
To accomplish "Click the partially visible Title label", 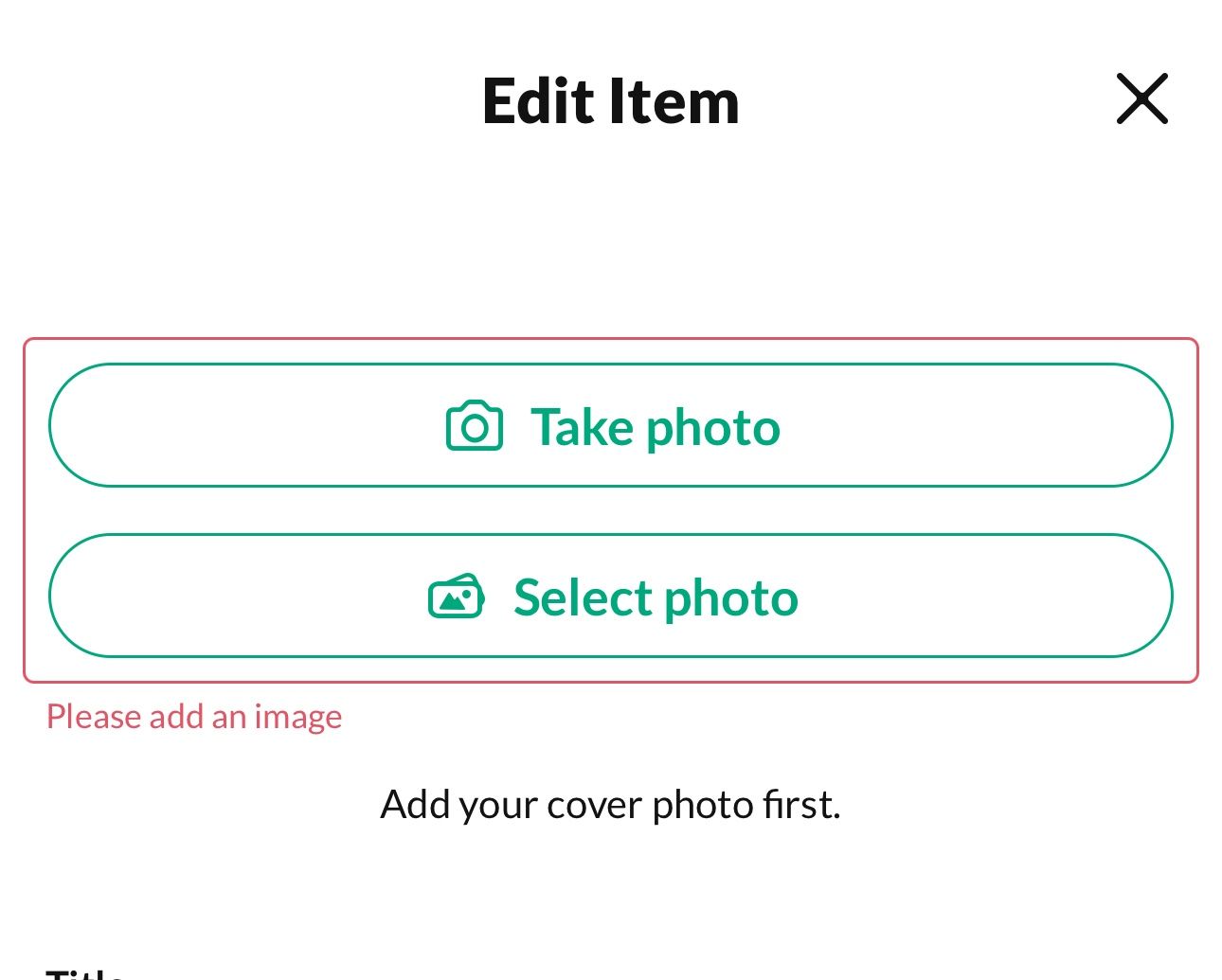I will 85,972.
